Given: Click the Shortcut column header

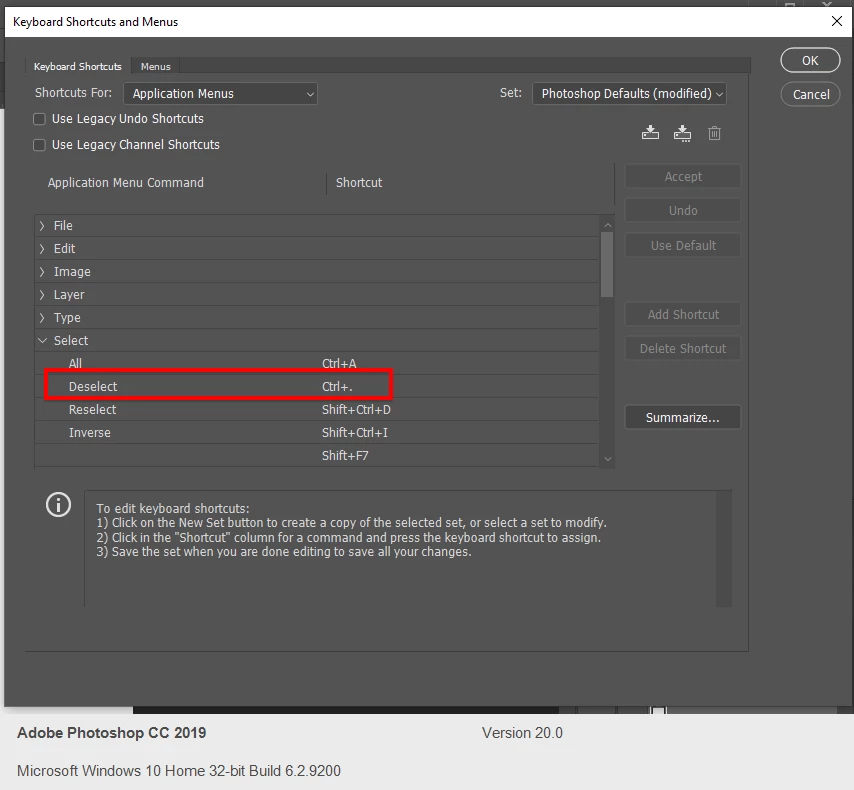Looking at the screenshot, I should (x=359, y=183).
